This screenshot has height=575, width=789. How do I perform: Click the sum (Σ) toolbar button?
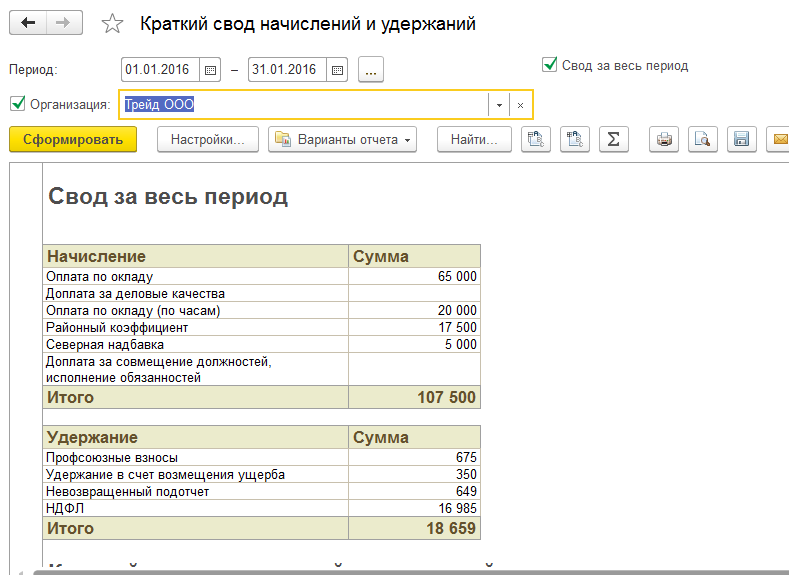[612, 140]
